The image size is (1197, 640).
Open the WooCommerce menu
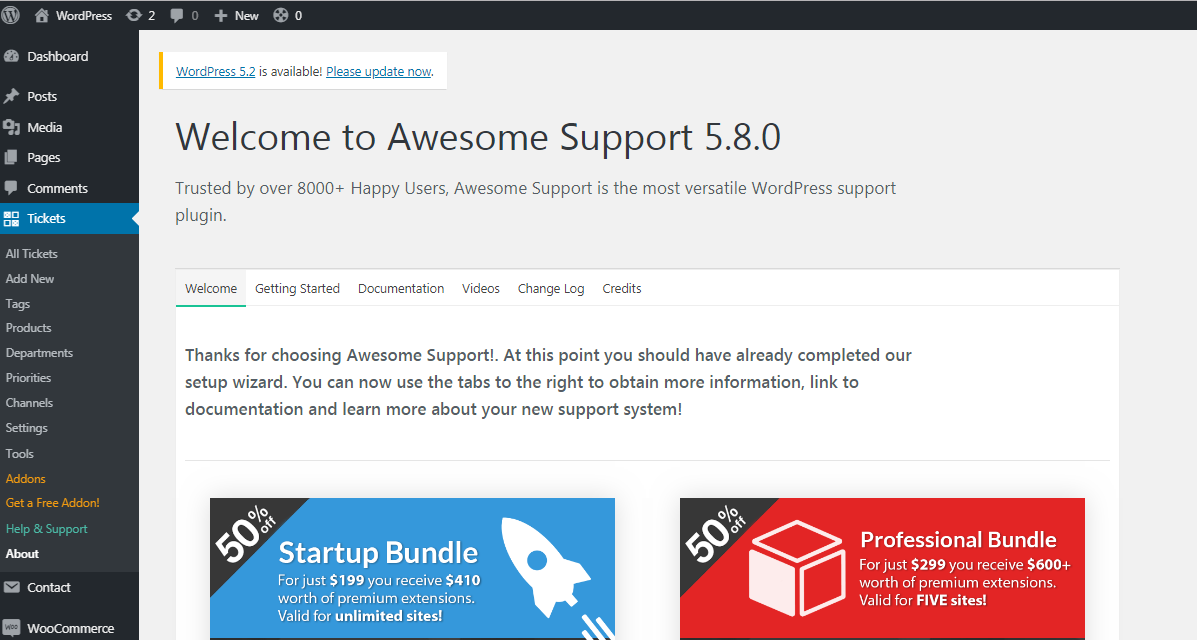pos(69,628)
